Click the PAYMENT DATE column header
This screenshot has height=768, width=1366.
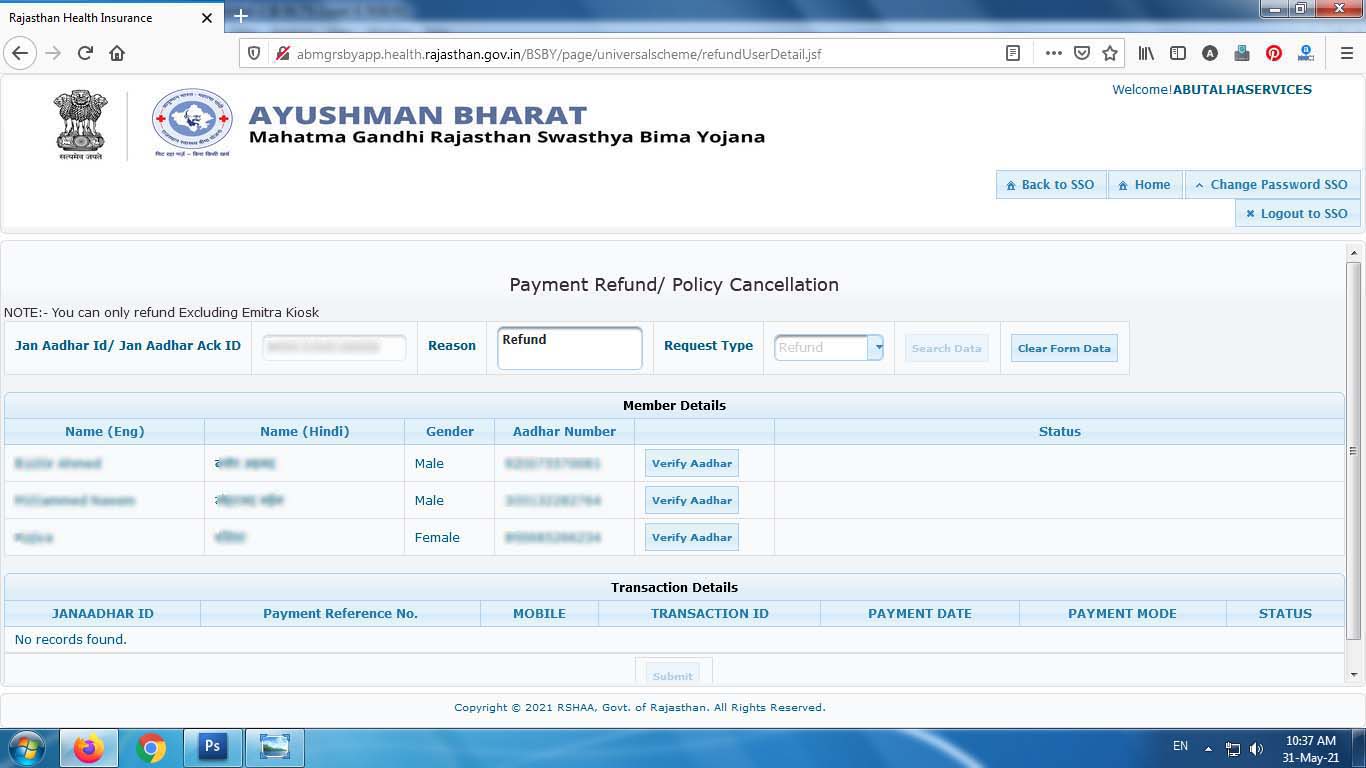tap(920, 613)
